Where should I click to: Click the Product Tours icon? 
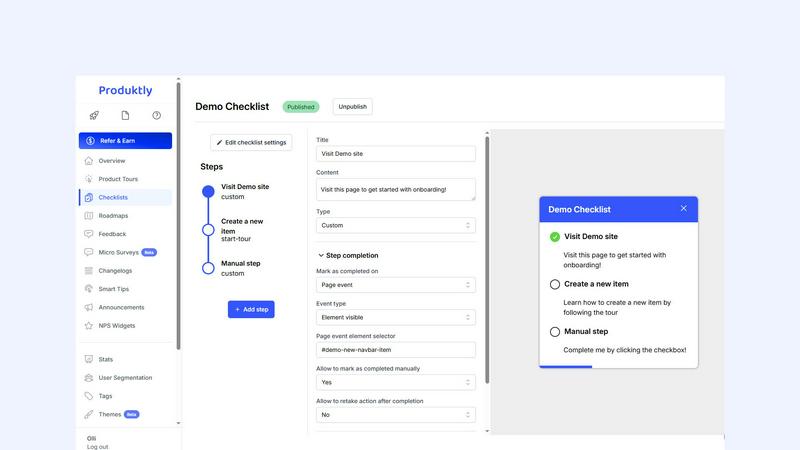point(89,179)
